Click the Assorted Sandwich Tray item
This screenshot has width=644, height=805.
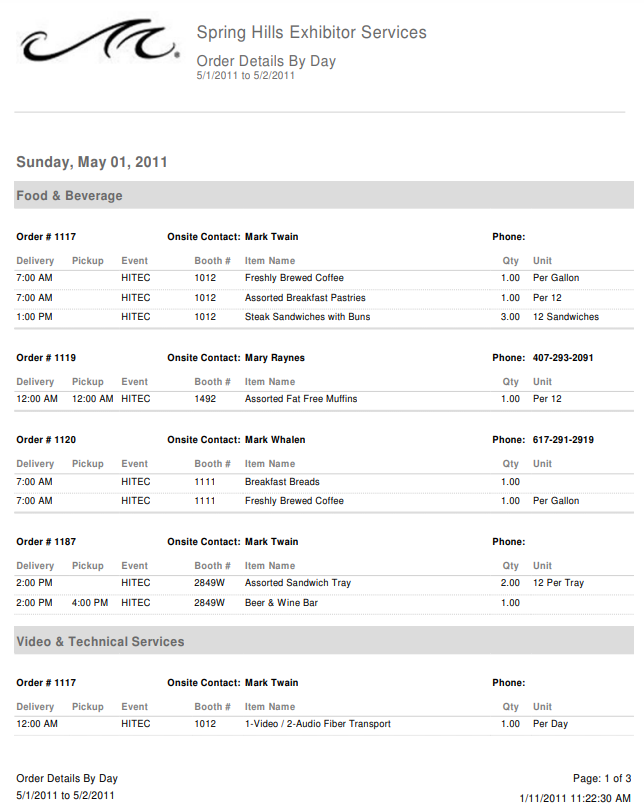coord(298,583)
